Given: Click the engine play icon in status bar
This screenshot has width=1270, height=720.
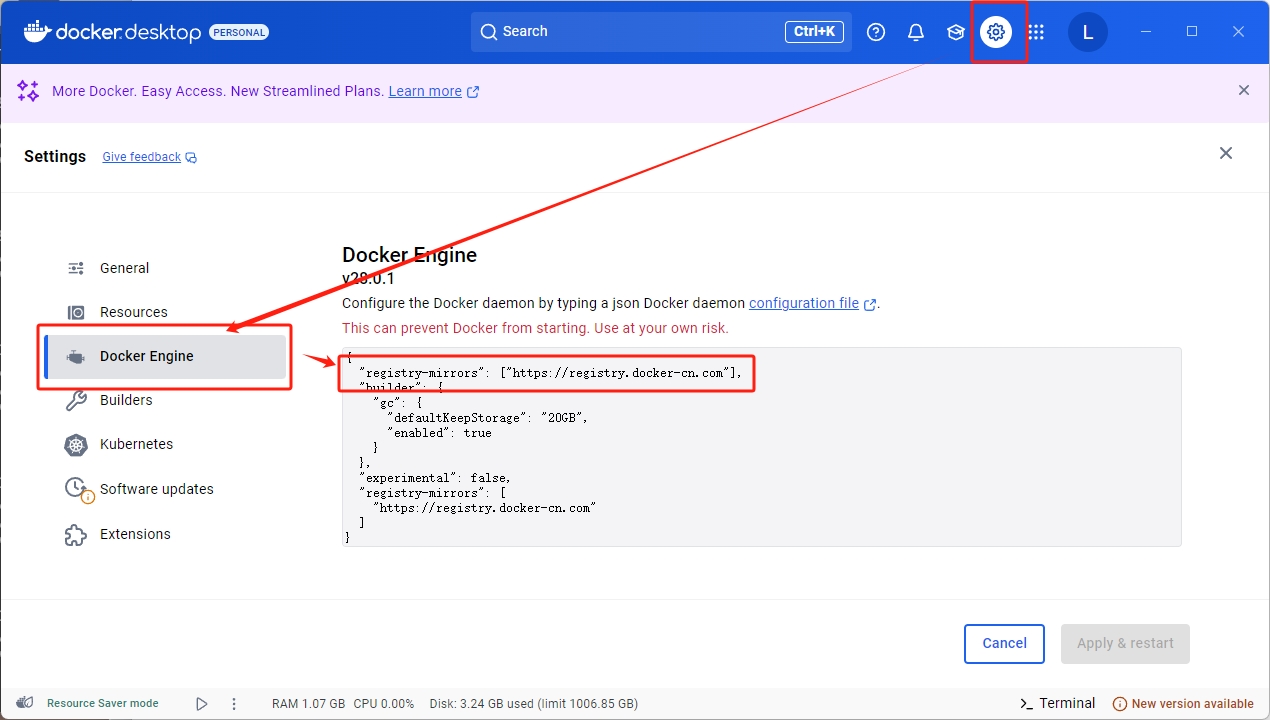Looking at the screenshot, I should click(x=202, y=704).
